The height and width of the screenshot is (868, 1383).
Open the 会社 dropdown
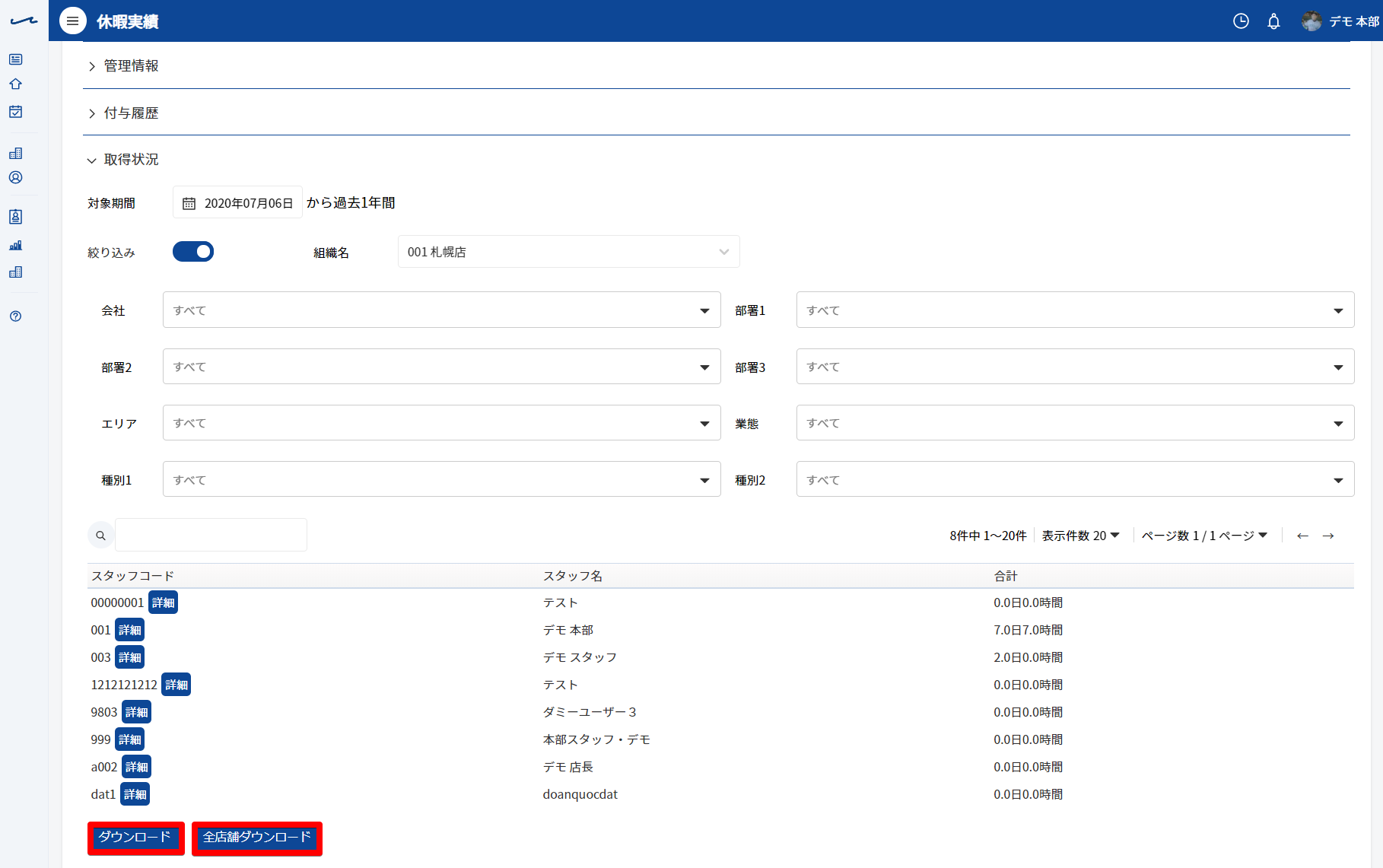(x=441, y=310)
